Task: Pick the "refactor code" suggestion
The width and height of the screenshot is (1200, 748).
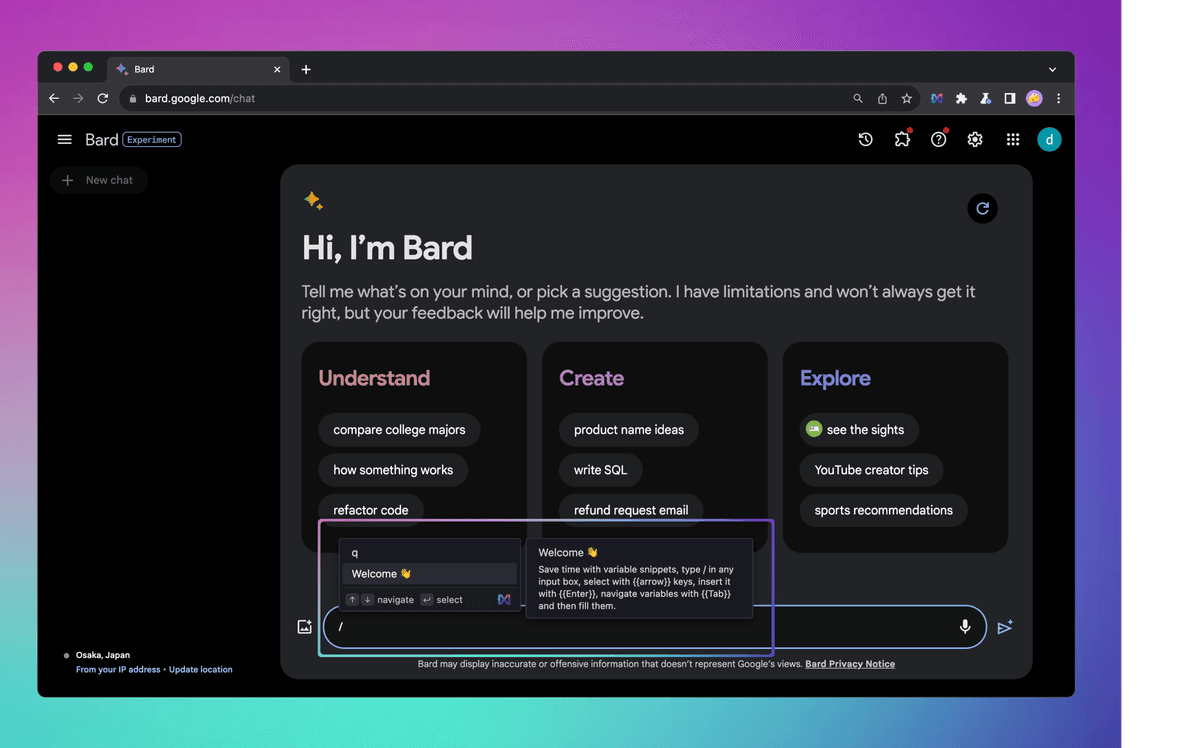Action: 371,510
